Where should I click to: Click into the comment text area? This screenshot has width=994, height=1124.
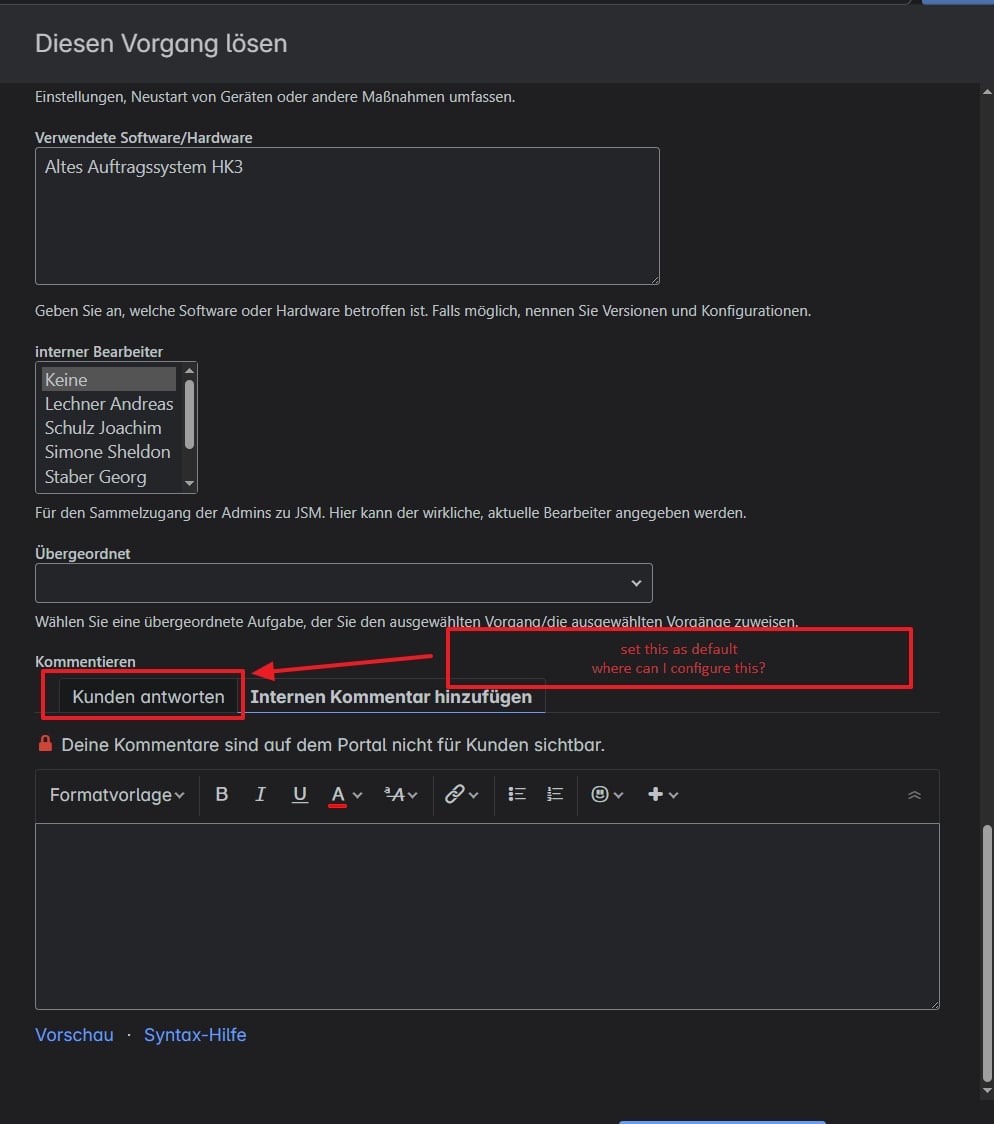(x=487, y=916)
